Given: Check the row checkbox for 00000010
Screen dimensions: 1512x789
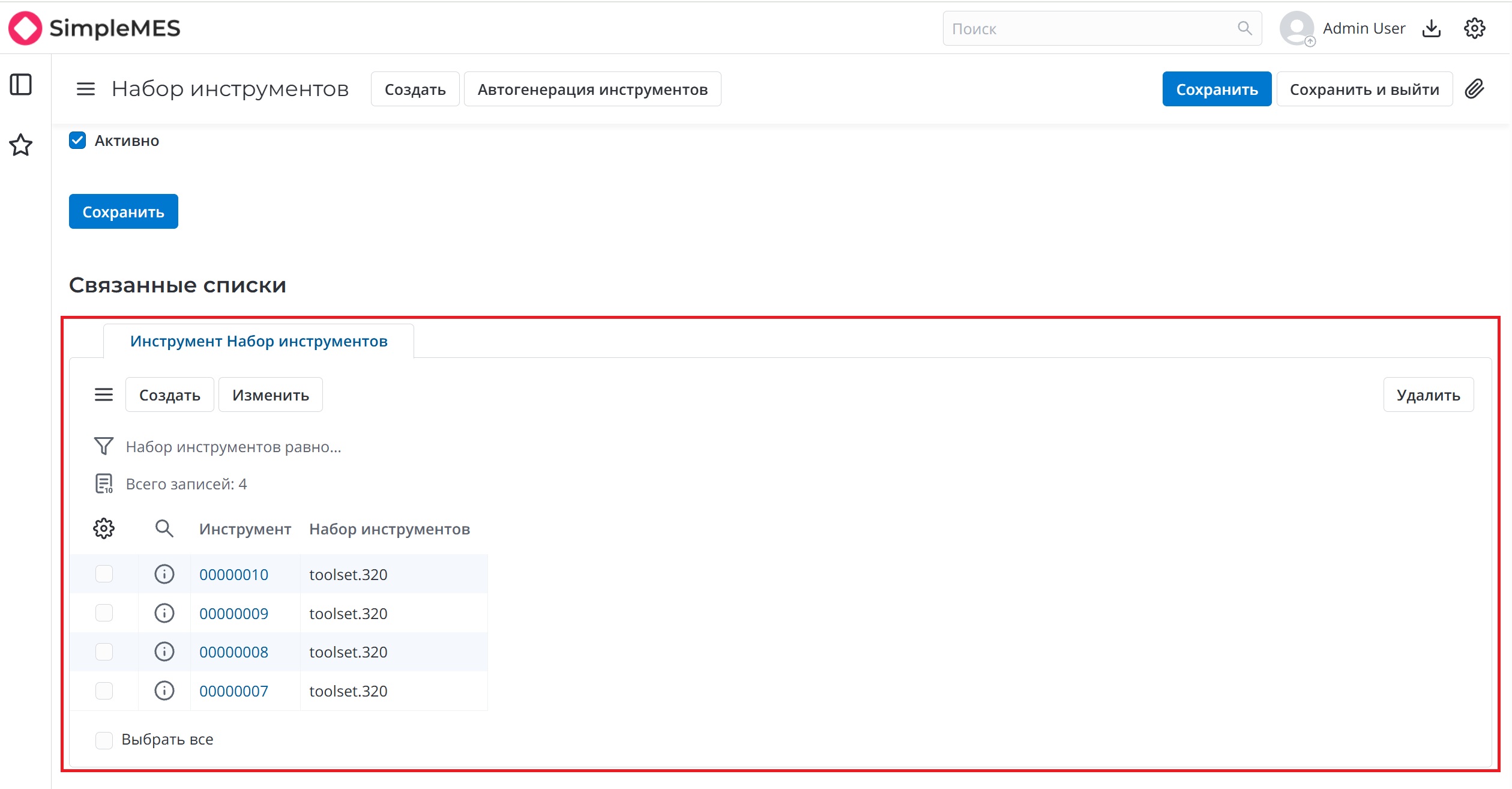Looking at the screenshot, I should (104, 574).
